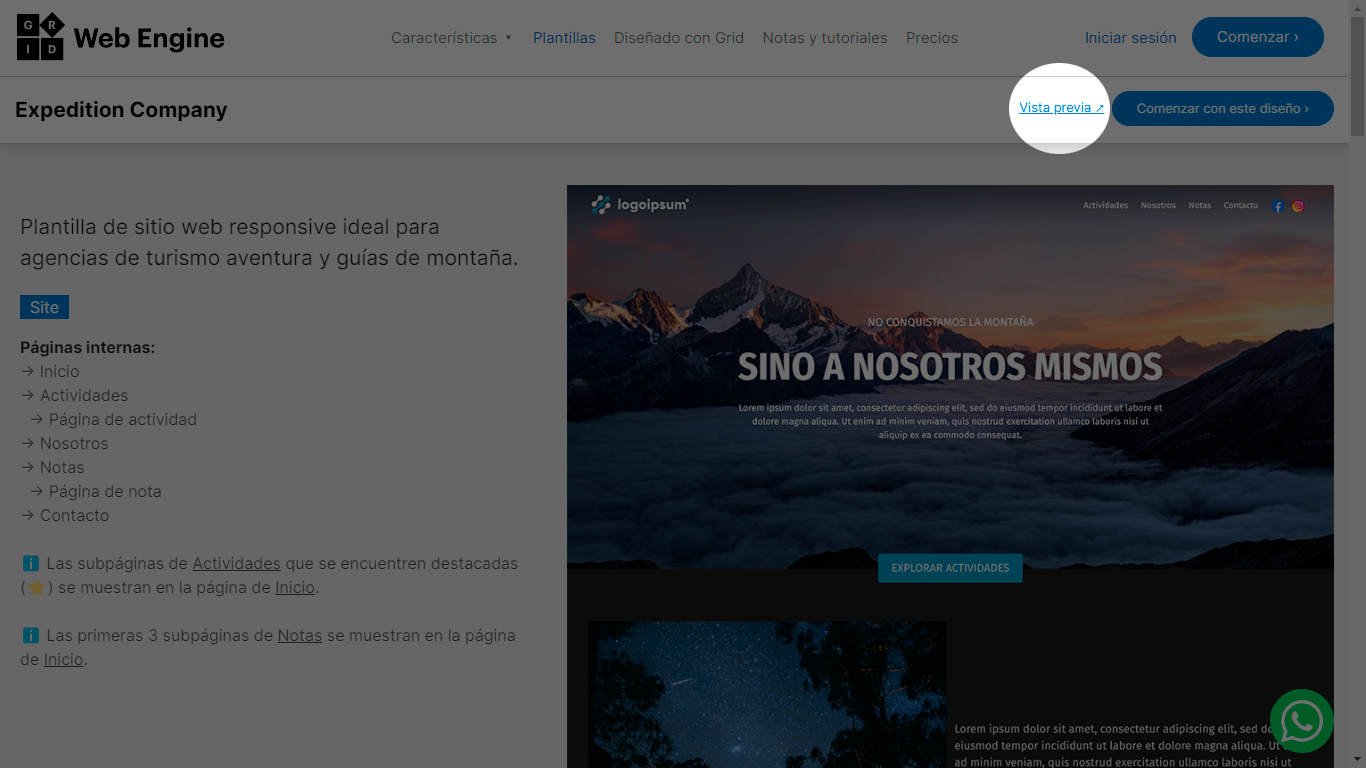
Task: Click 'NO CONQUISTAMOS LA MONTAÑA' text in preview
Action: 950,322
